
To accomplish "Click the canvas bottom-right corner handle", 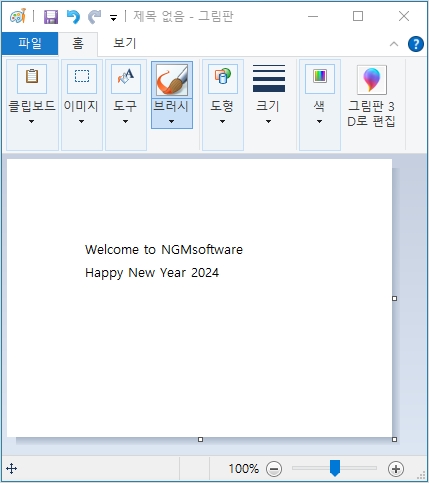I will click(394, 440).
